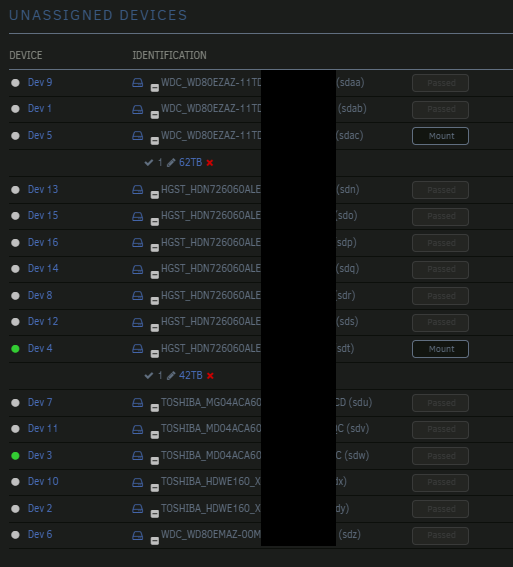The width and height of the screenshot is (513, 567).
Task: Remove the 62TB partition with red X
Action: point(210,163)
